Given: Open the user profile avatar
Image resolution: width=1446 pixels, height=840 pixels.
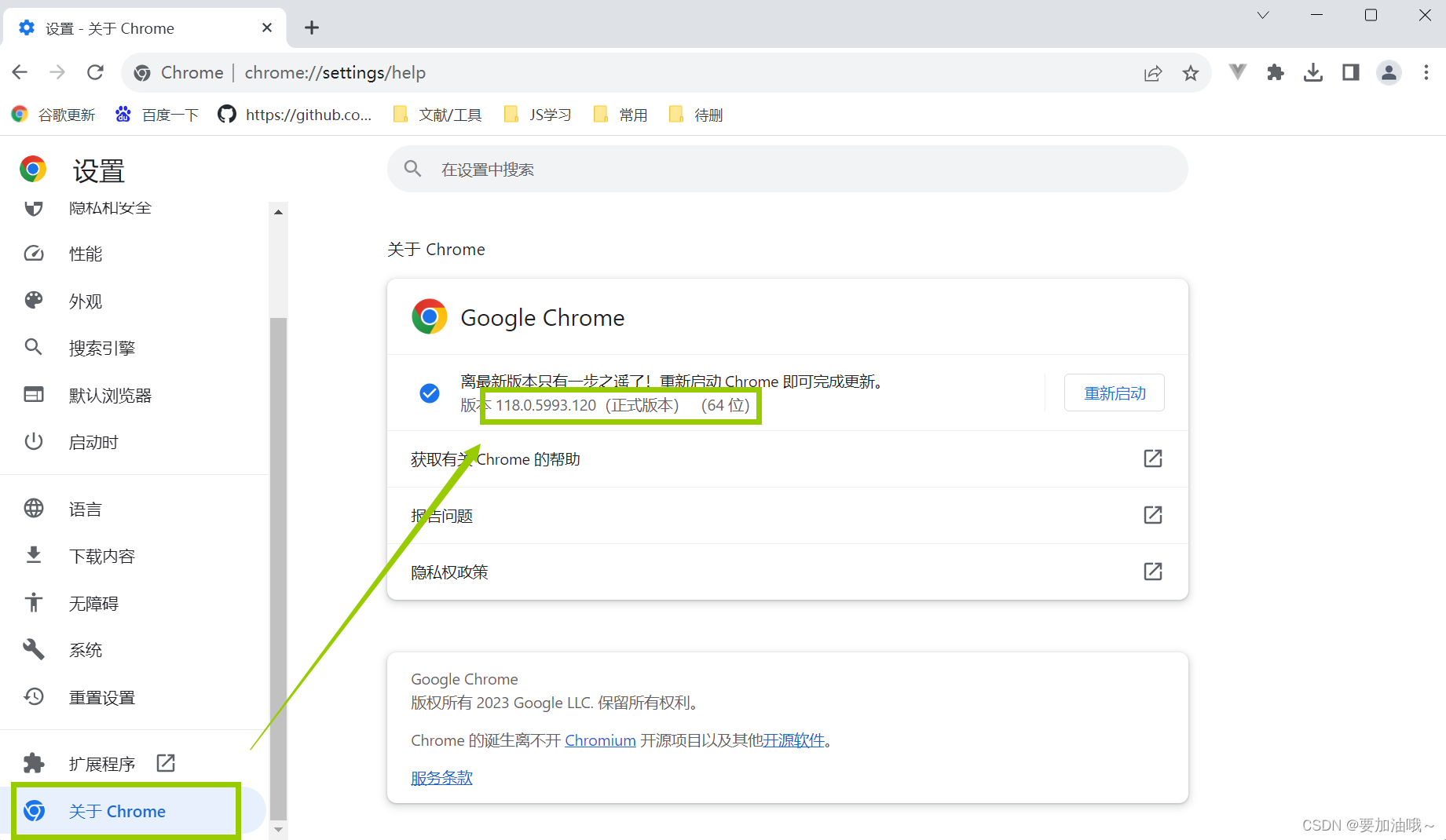Looking at the screenshot, I should coord(1389,72).
